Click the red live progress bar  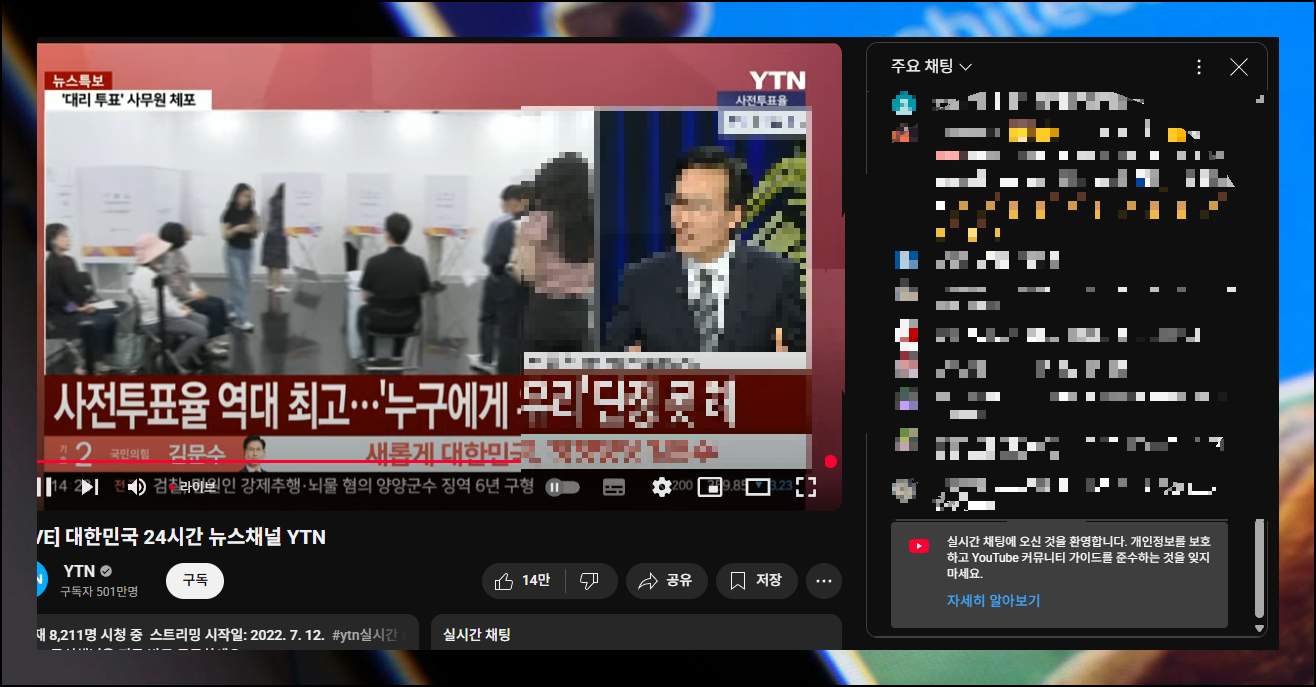click(x=279, y=461)
